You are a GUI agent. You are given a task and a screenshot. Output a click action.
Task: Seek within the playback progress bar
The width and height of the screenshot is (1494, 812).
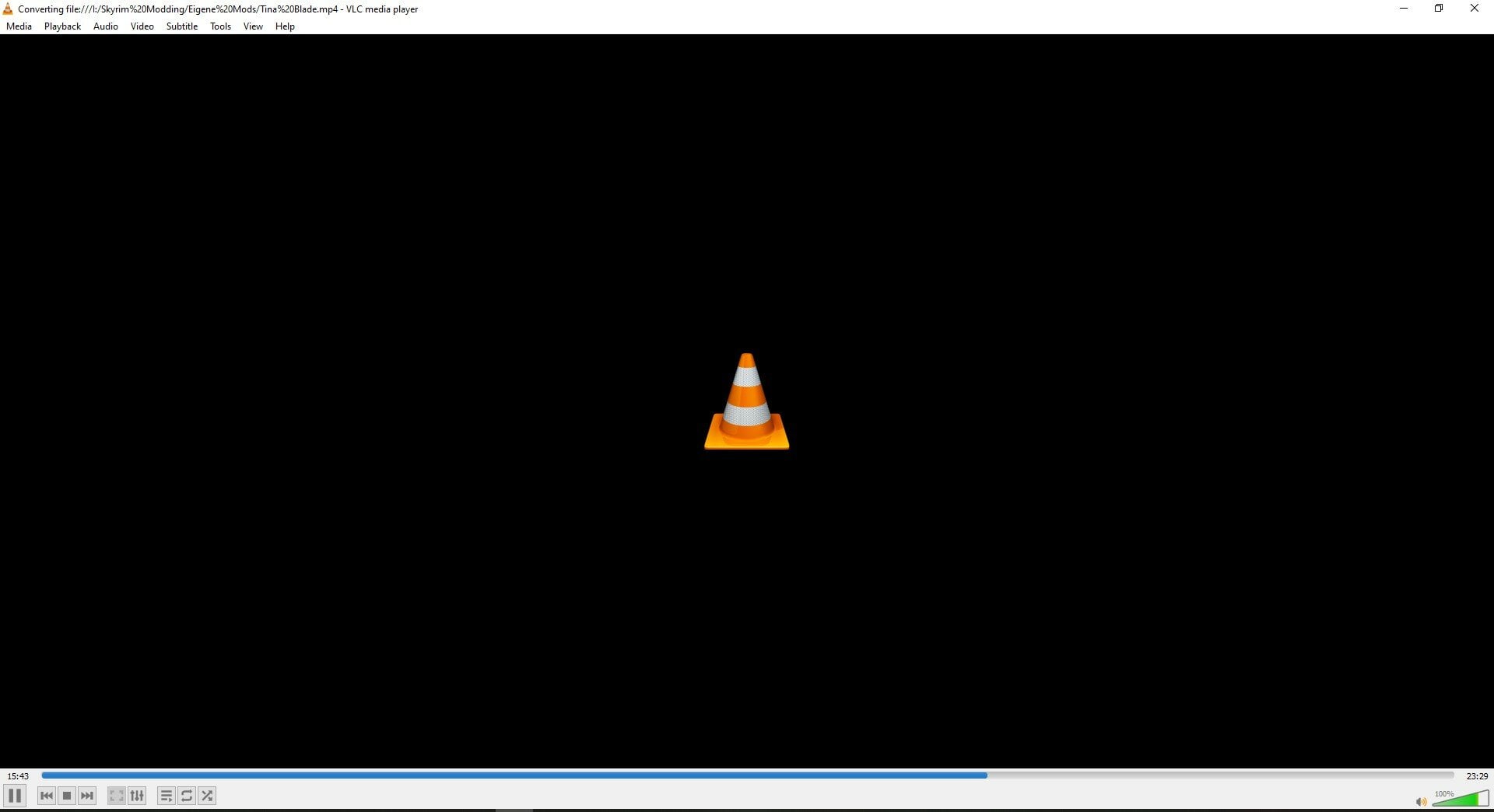click(x=748, y=775)
